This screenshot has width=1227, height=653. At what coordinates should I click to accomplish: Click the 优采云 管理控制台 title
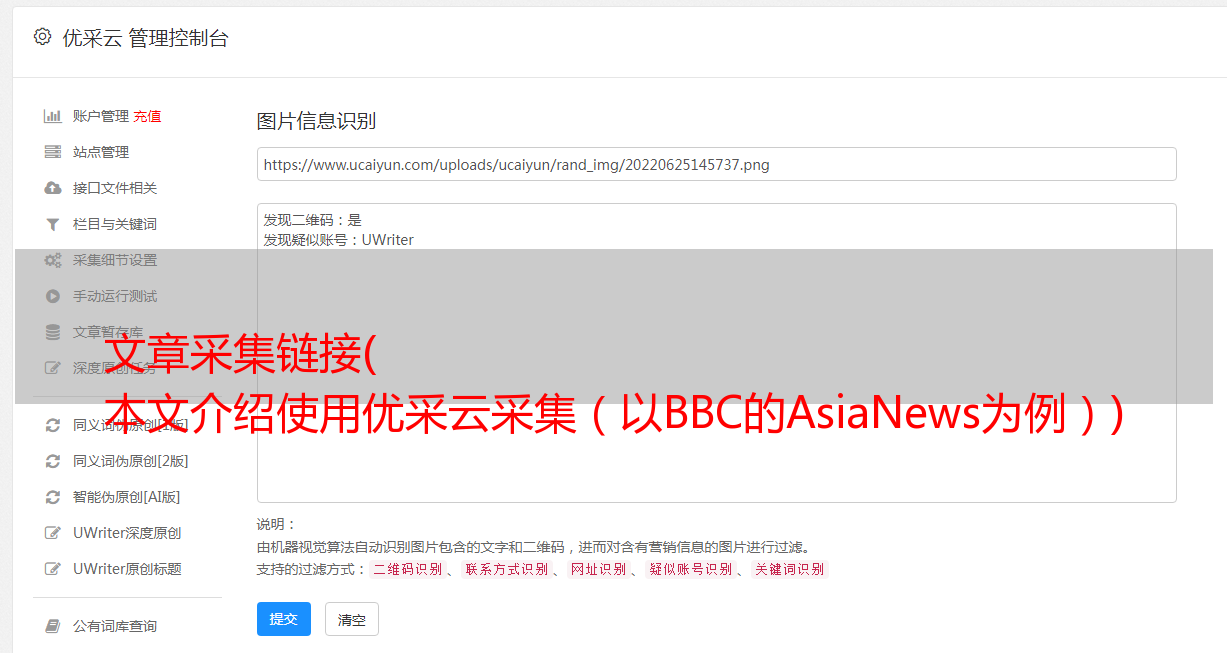[145, 38]
